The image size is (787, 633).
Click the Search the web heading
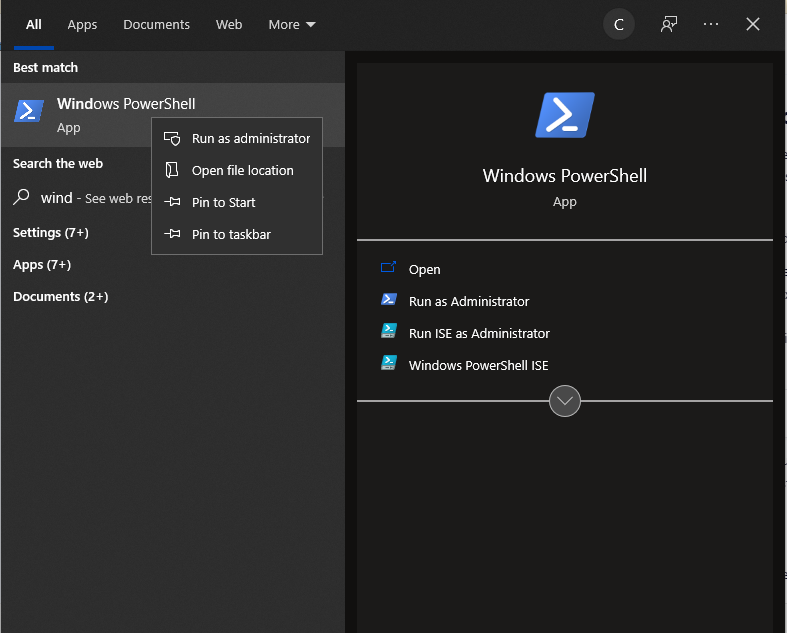click(58, 164)
